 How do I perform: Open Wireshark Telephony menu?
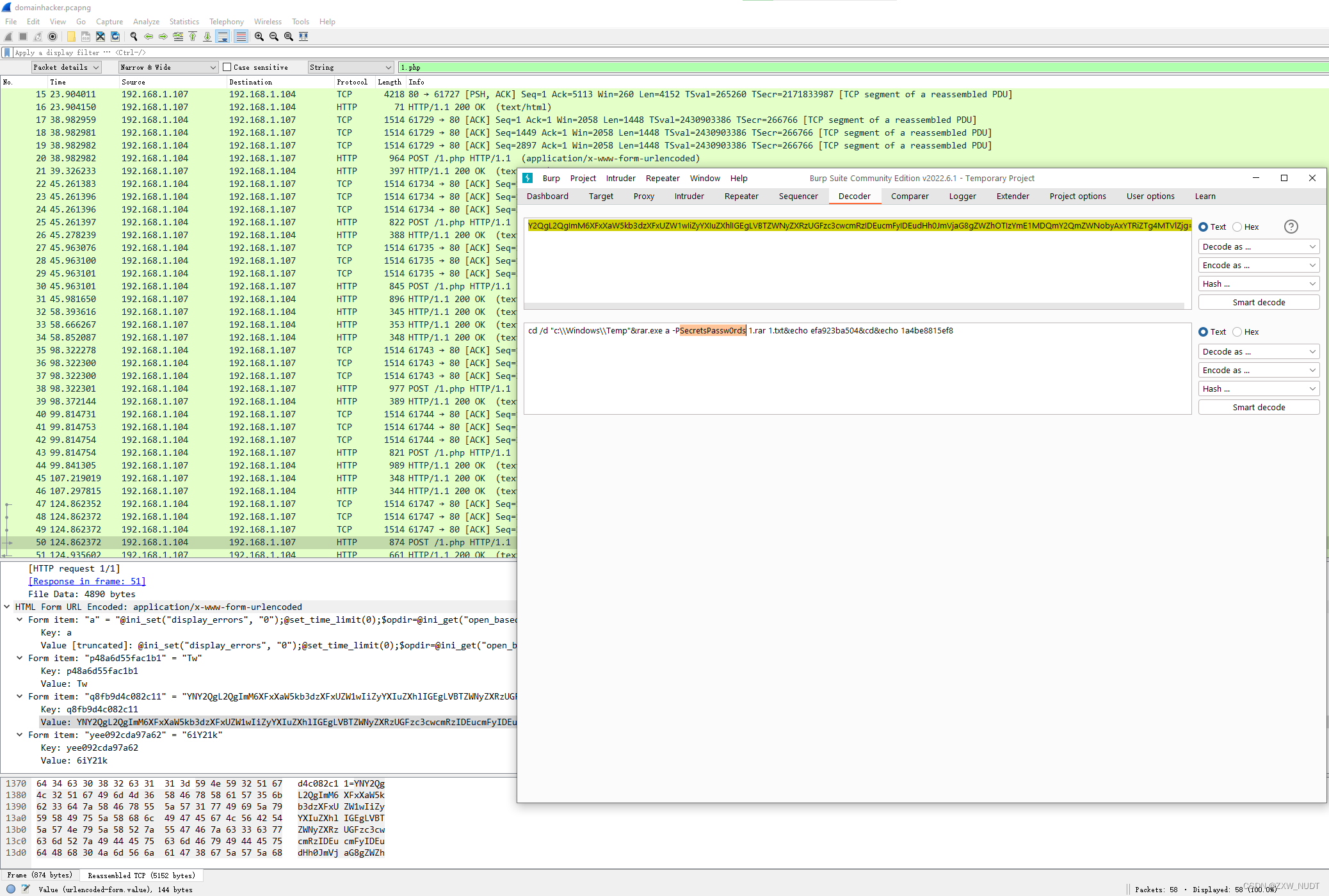(x=227, y=22)
